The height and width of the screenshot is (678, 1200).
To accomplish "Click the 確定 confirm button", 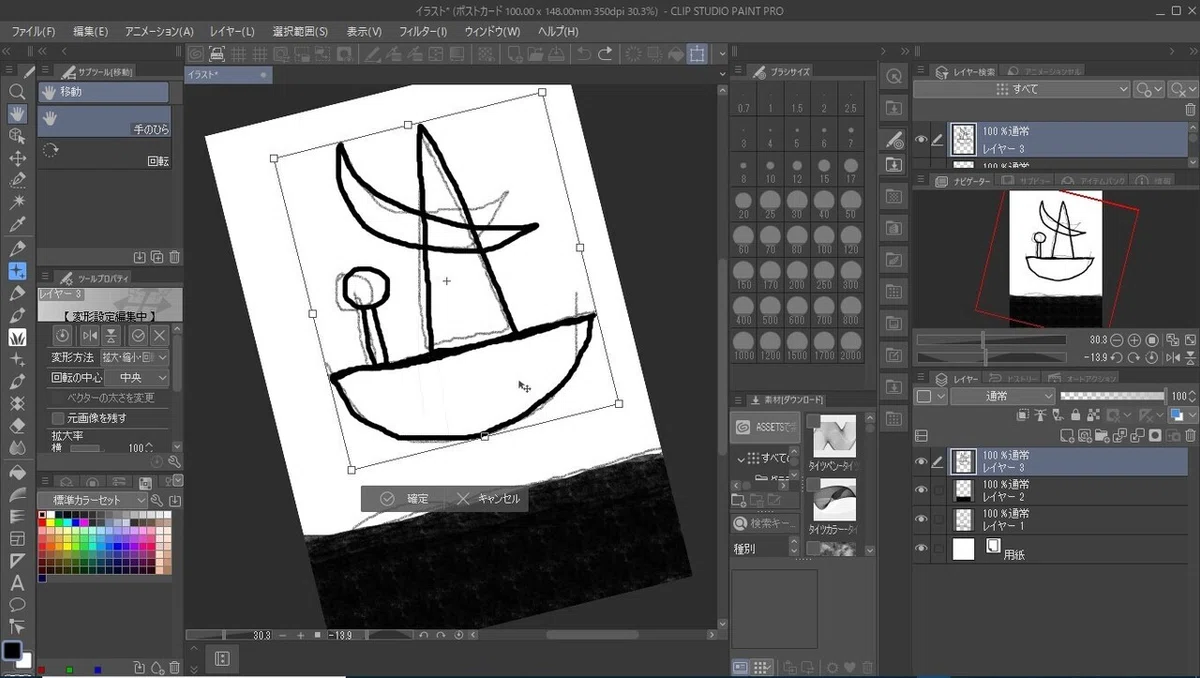I will [x=403, y=498].
